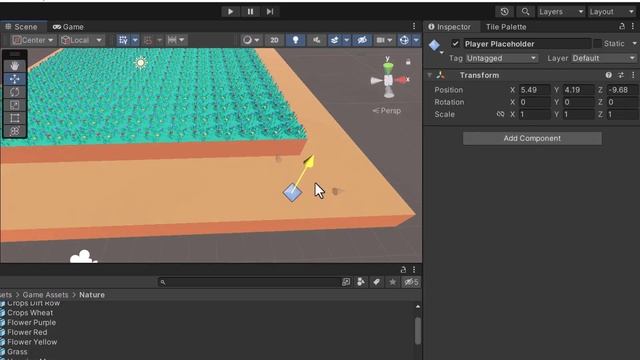Switch to the Tile Palette tab
This screenshot has width=640, height=360.
(x=506, y=27)
